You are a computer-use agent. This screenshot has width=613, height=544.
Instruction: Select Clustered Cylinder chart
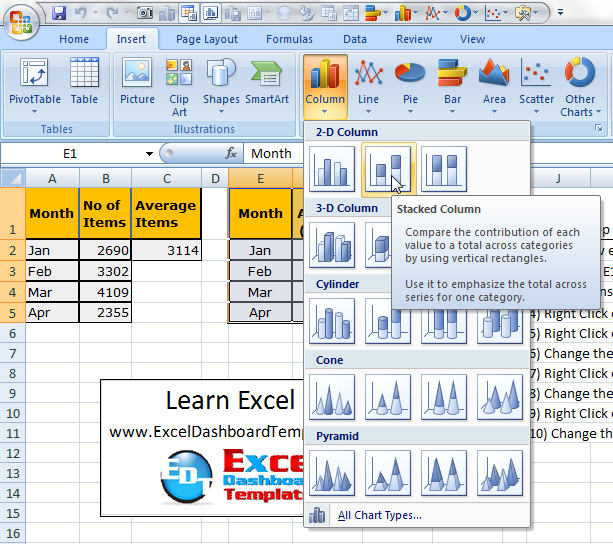click(332, 321)
